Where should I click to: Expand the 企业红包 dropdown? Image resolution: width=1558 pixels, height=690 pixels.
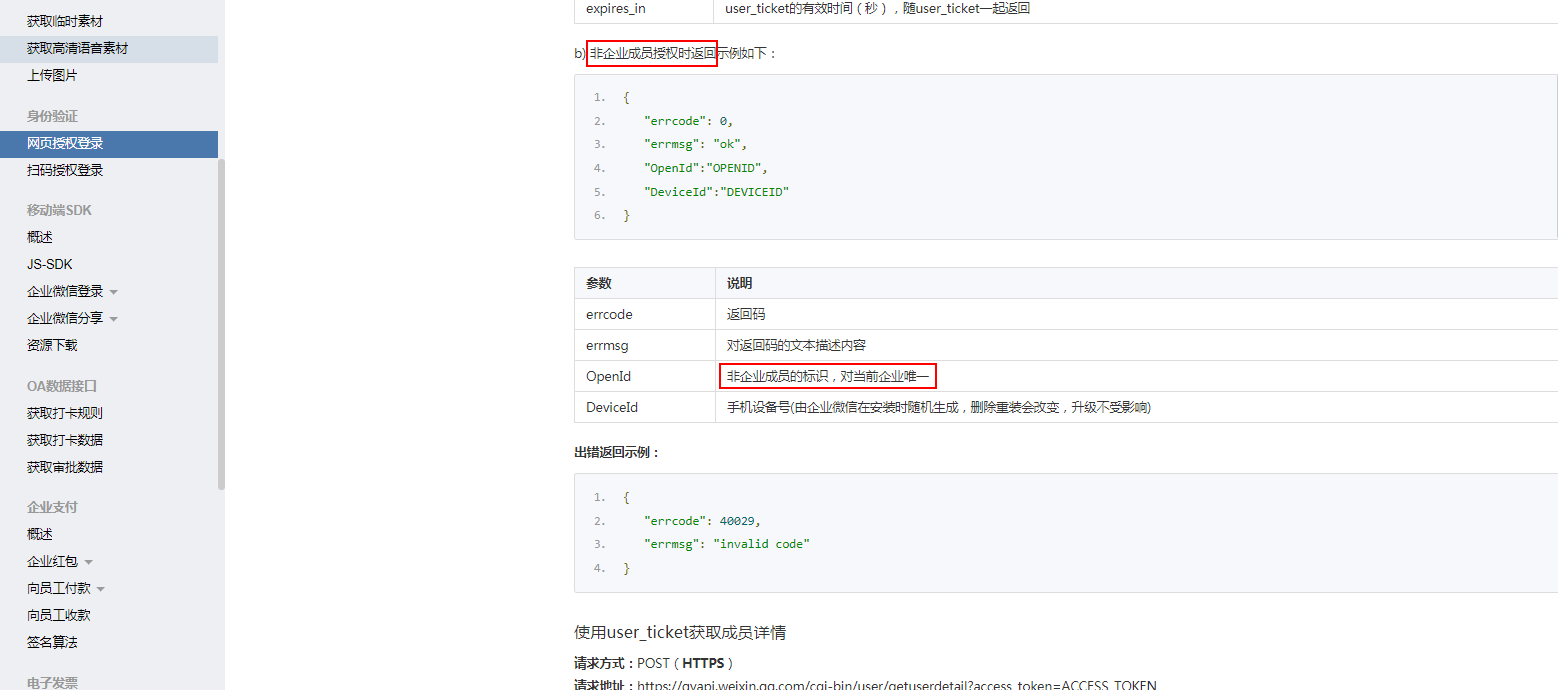point(56,560)
